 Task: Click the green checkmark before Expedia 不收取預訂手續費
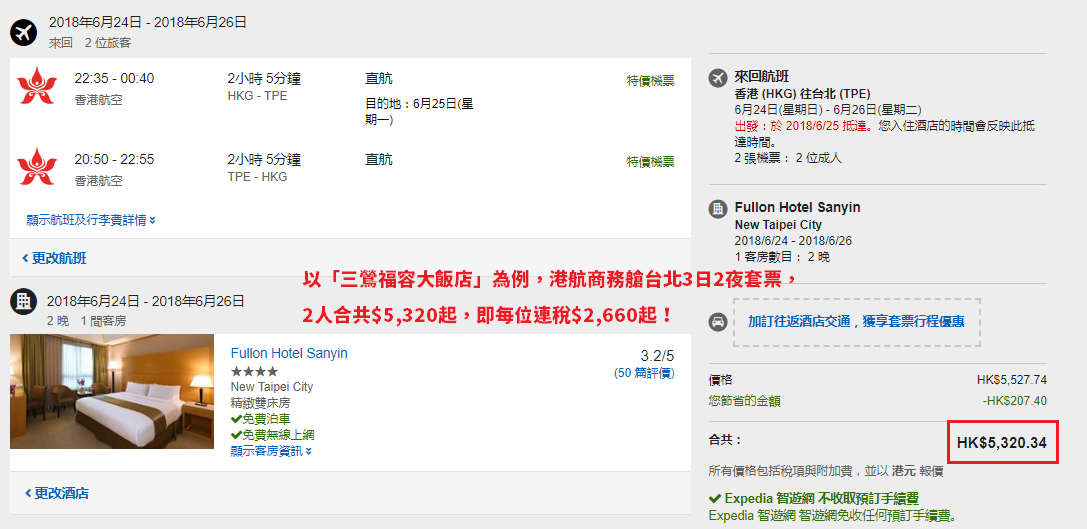[715, 498]
